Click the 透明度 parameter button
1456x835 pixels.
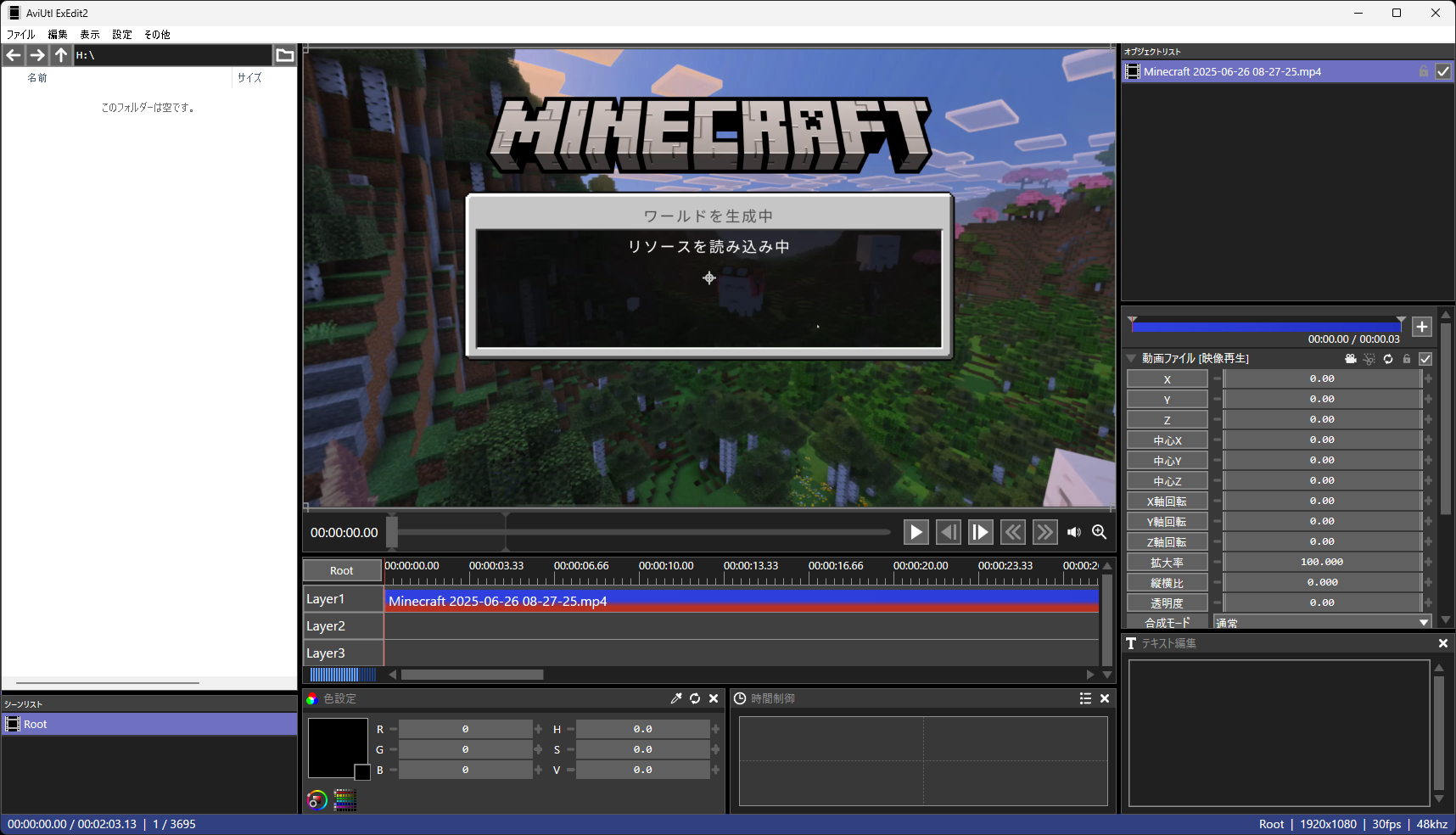pyautogui.click(x=1168, y=603)
